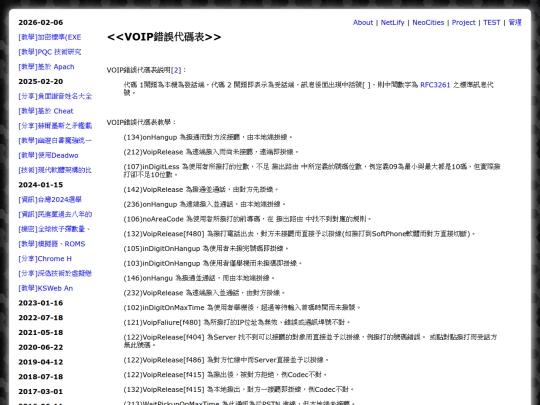Open the NeoCities link

[428, 22]
